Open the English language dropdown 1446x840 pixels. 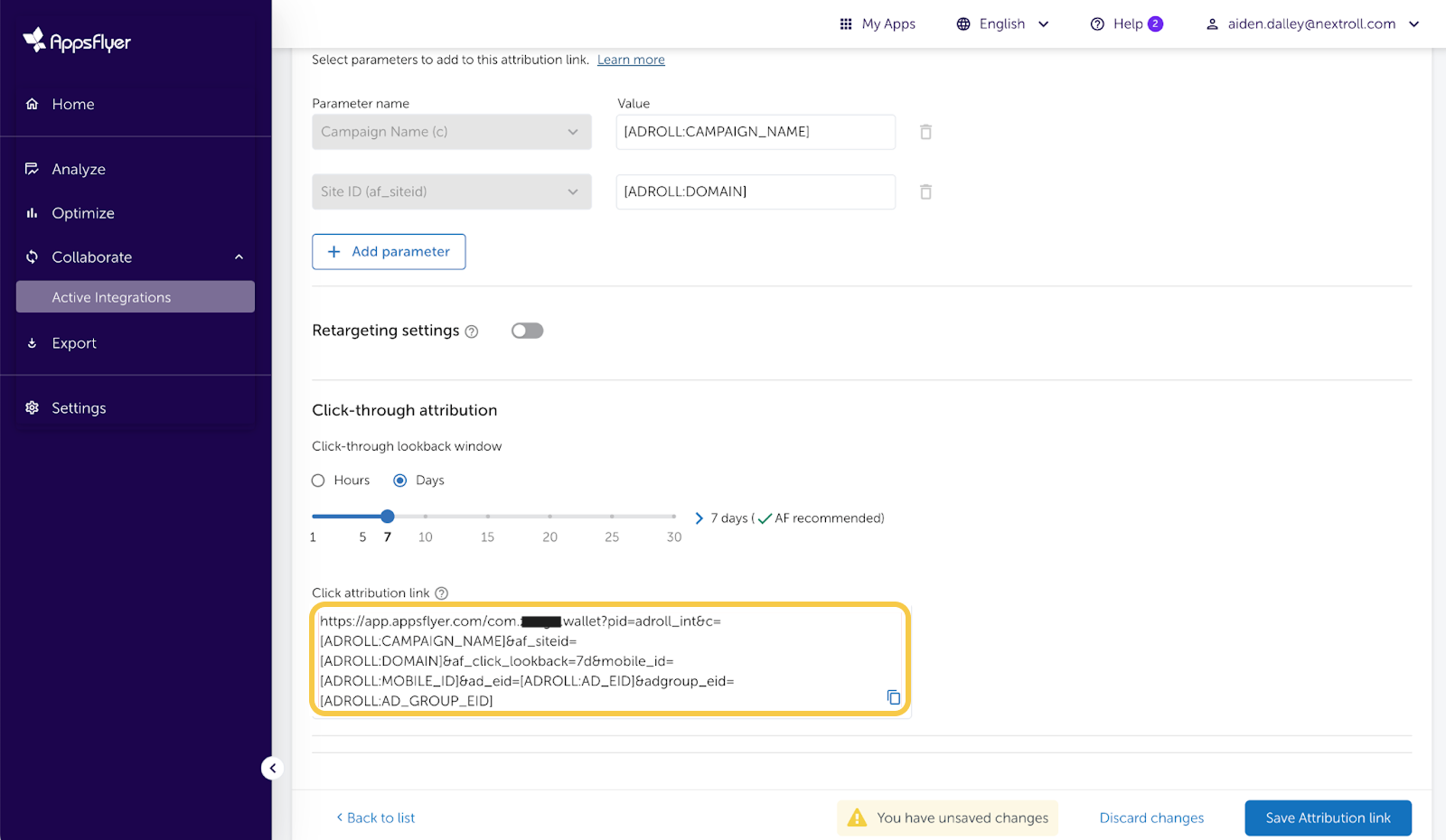point(1002,24)
